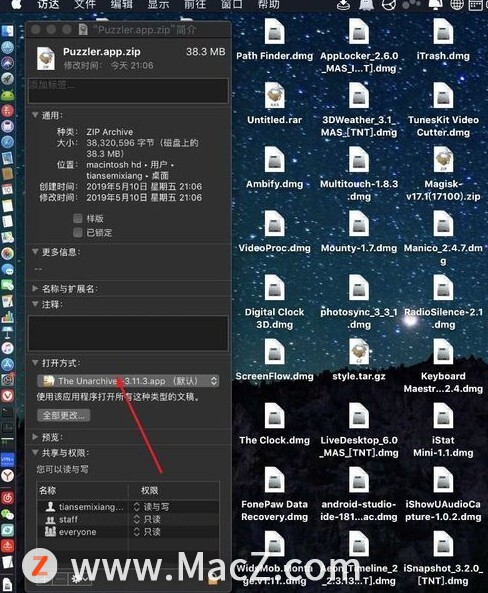Collapse the 共享与权限 section
The width and height of the screenshot is (488, 593).
tap(35, 452)
